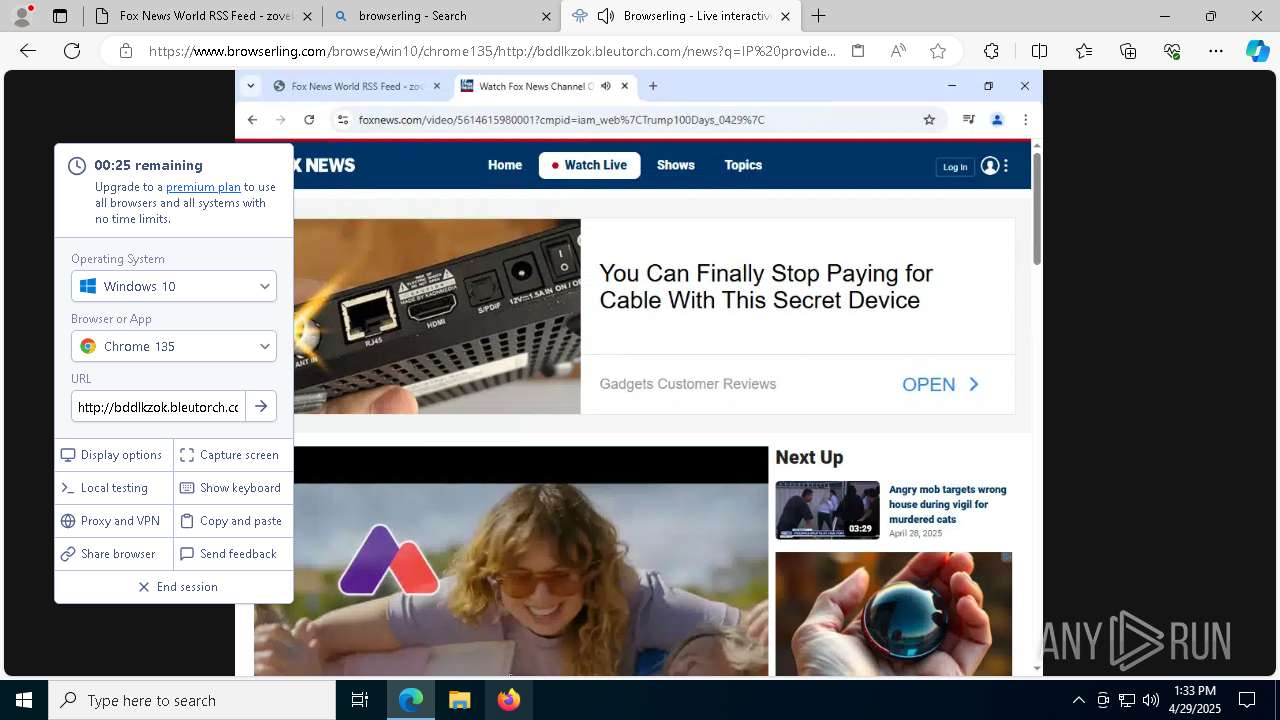Open Copy and paste
The height and width of the screenshot is (720, 1280).
point(233,521)
